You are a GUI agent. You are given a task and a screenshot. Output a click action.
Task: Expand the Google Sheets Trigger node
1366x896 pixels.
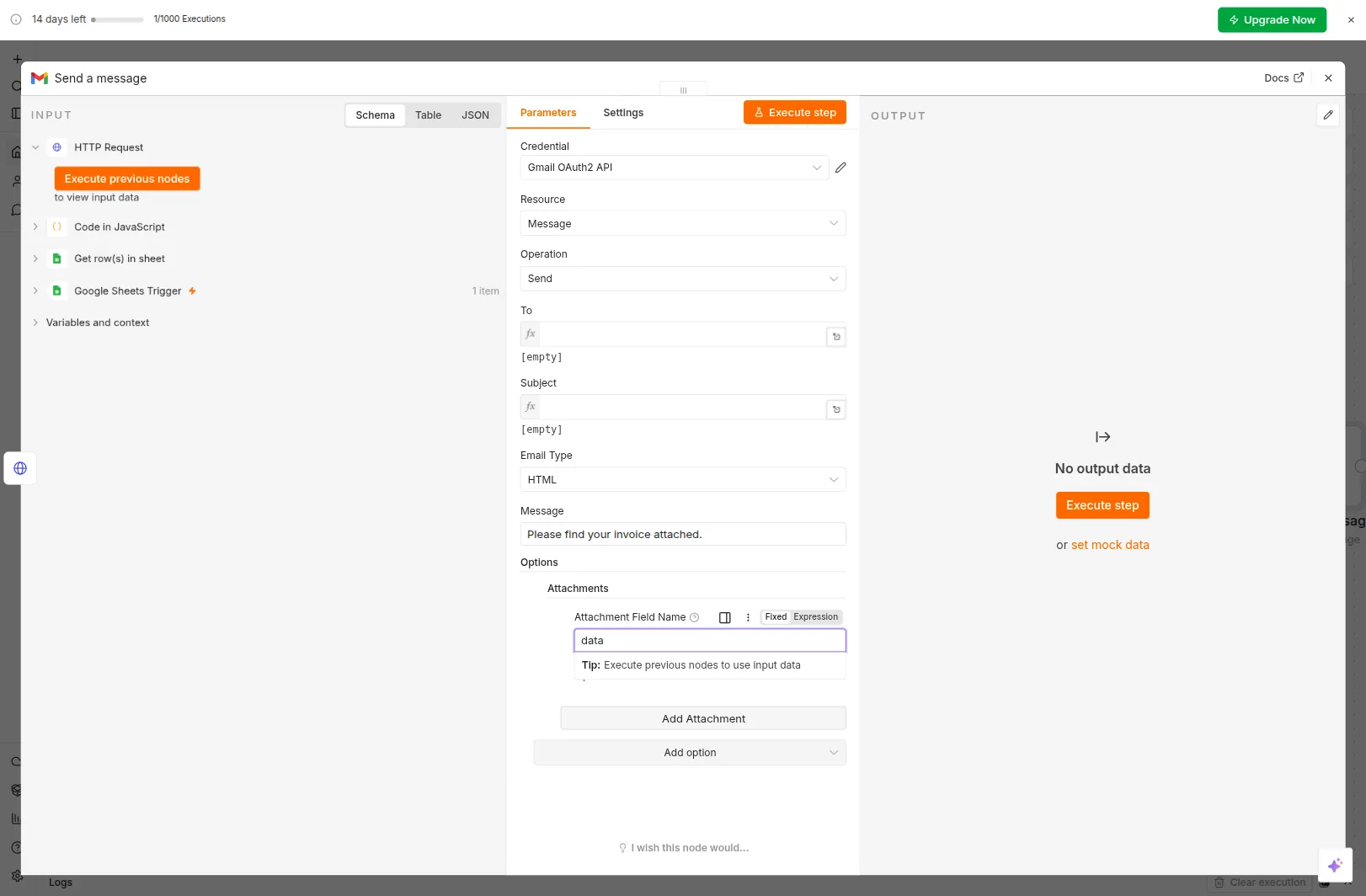[35, 291]
